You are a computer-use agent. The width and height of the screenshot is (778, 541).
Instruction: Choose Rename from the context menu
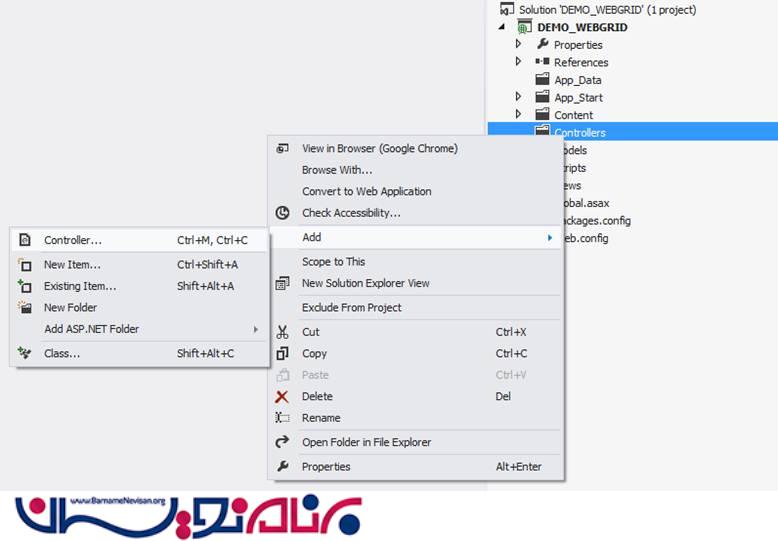click(415, 418)
